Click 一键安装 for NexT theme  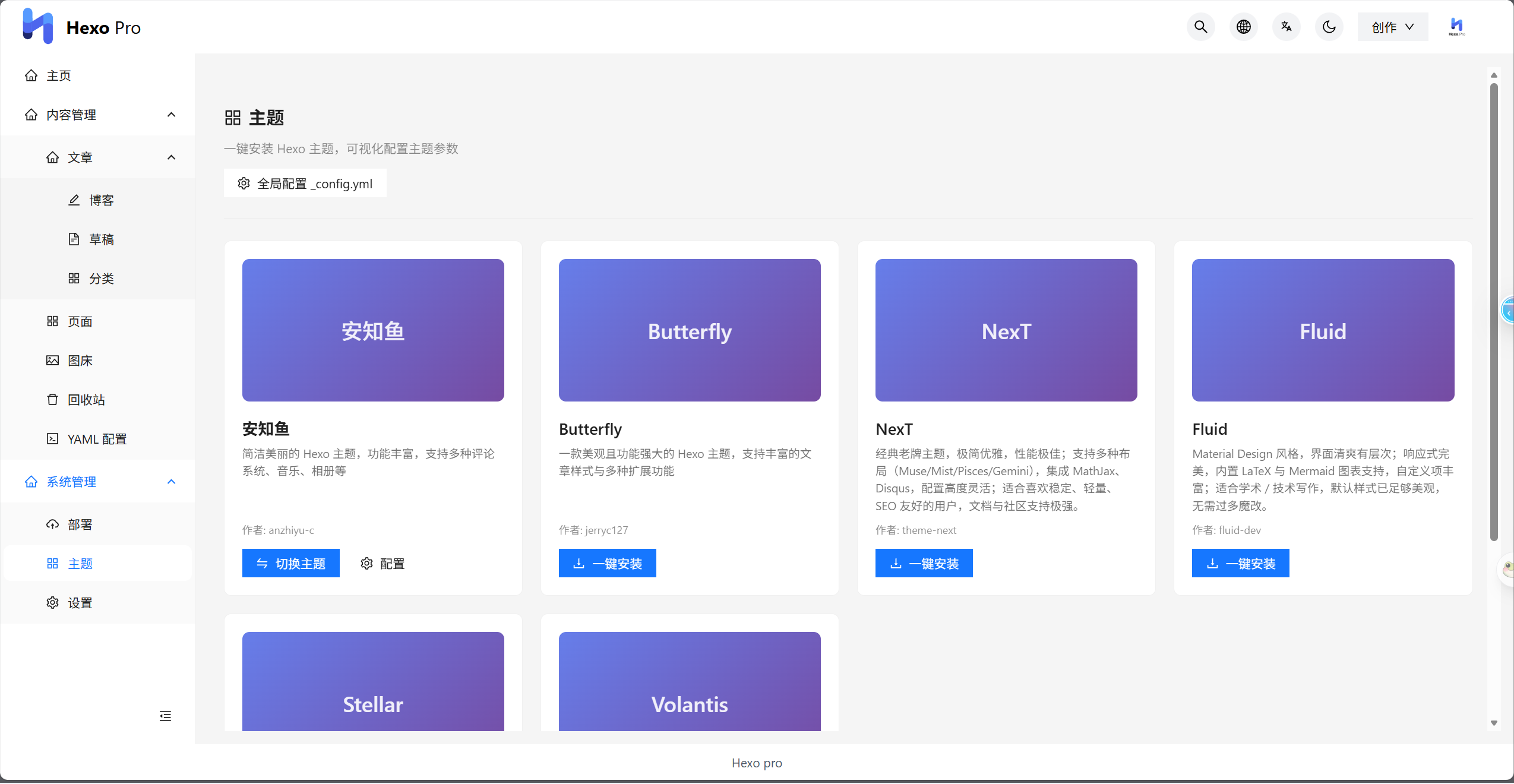924,563
